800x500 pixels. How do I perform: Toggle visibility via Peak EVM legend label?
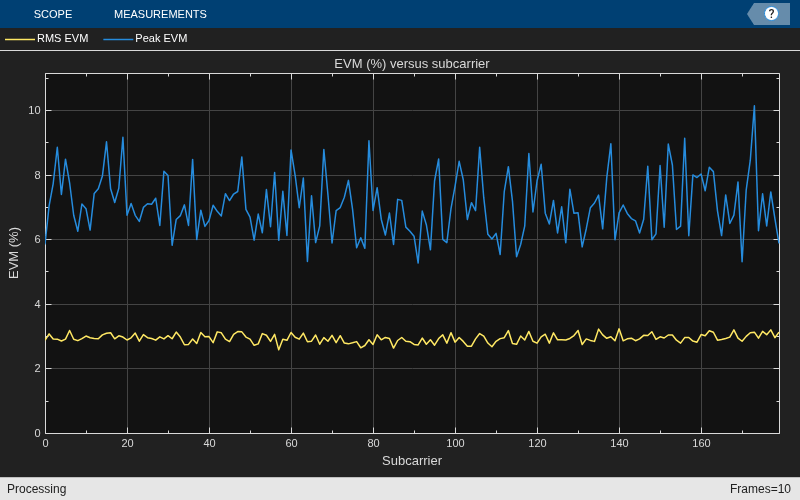[161, 38]
